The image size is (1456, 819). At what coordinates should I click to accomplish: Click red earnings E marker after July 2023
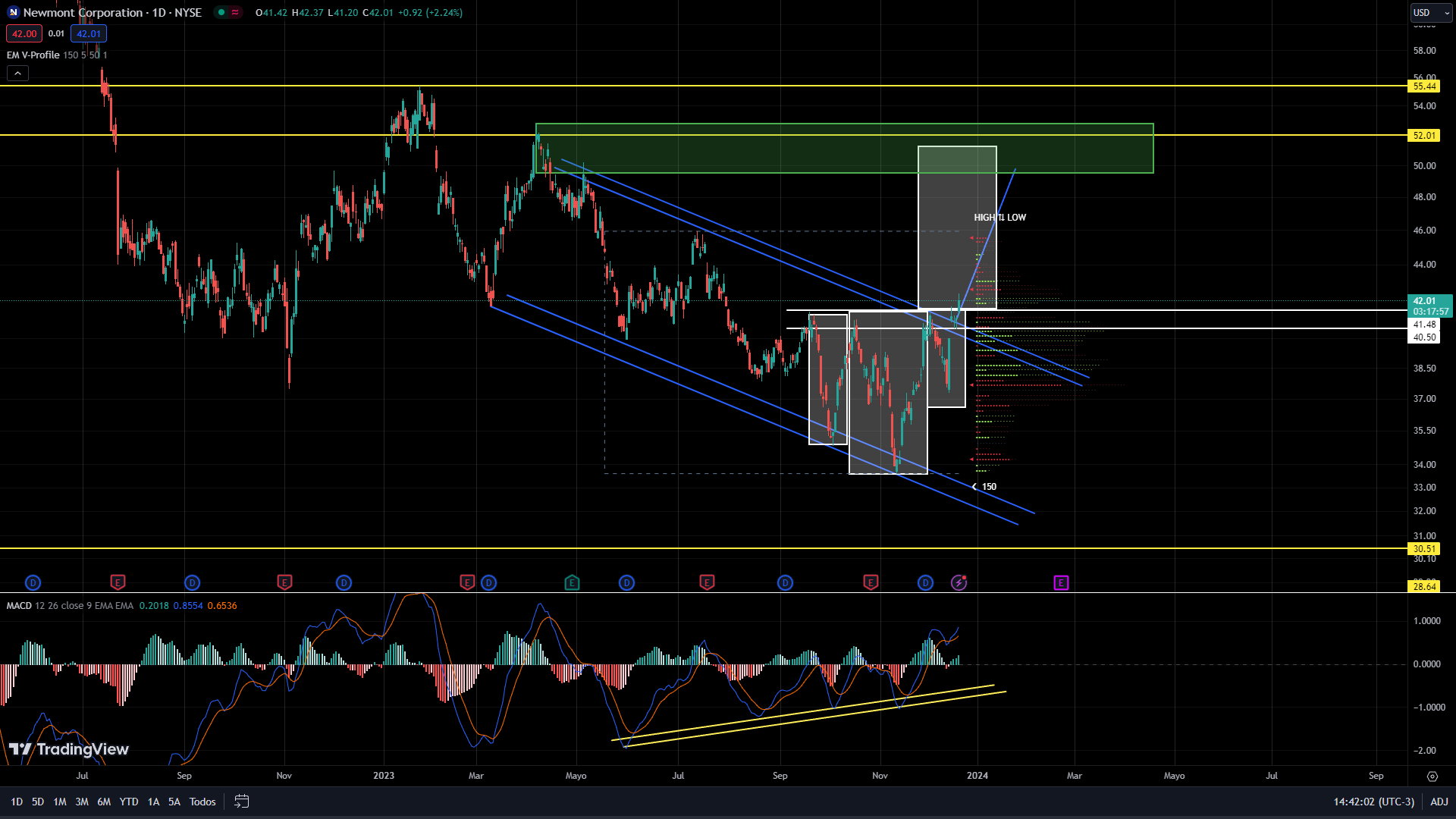point(707,582)
